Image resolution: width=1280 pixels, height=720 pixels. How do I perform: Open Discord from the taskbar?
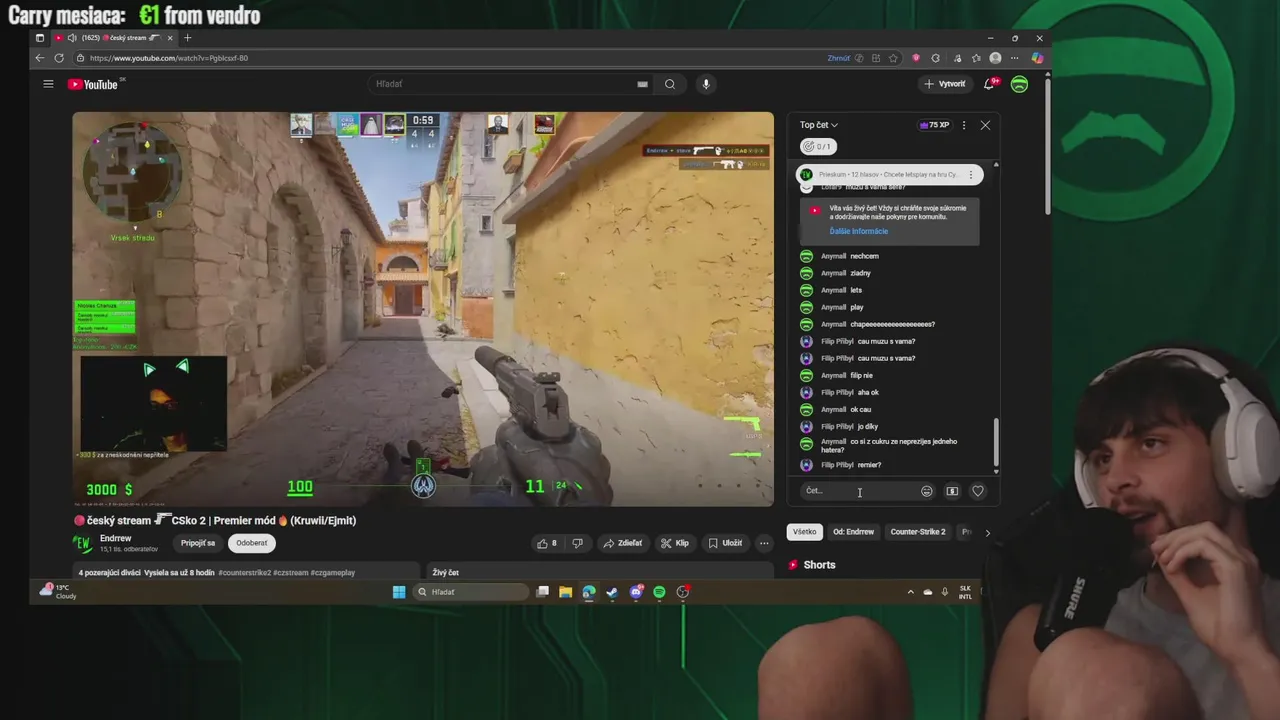point(636,592)
